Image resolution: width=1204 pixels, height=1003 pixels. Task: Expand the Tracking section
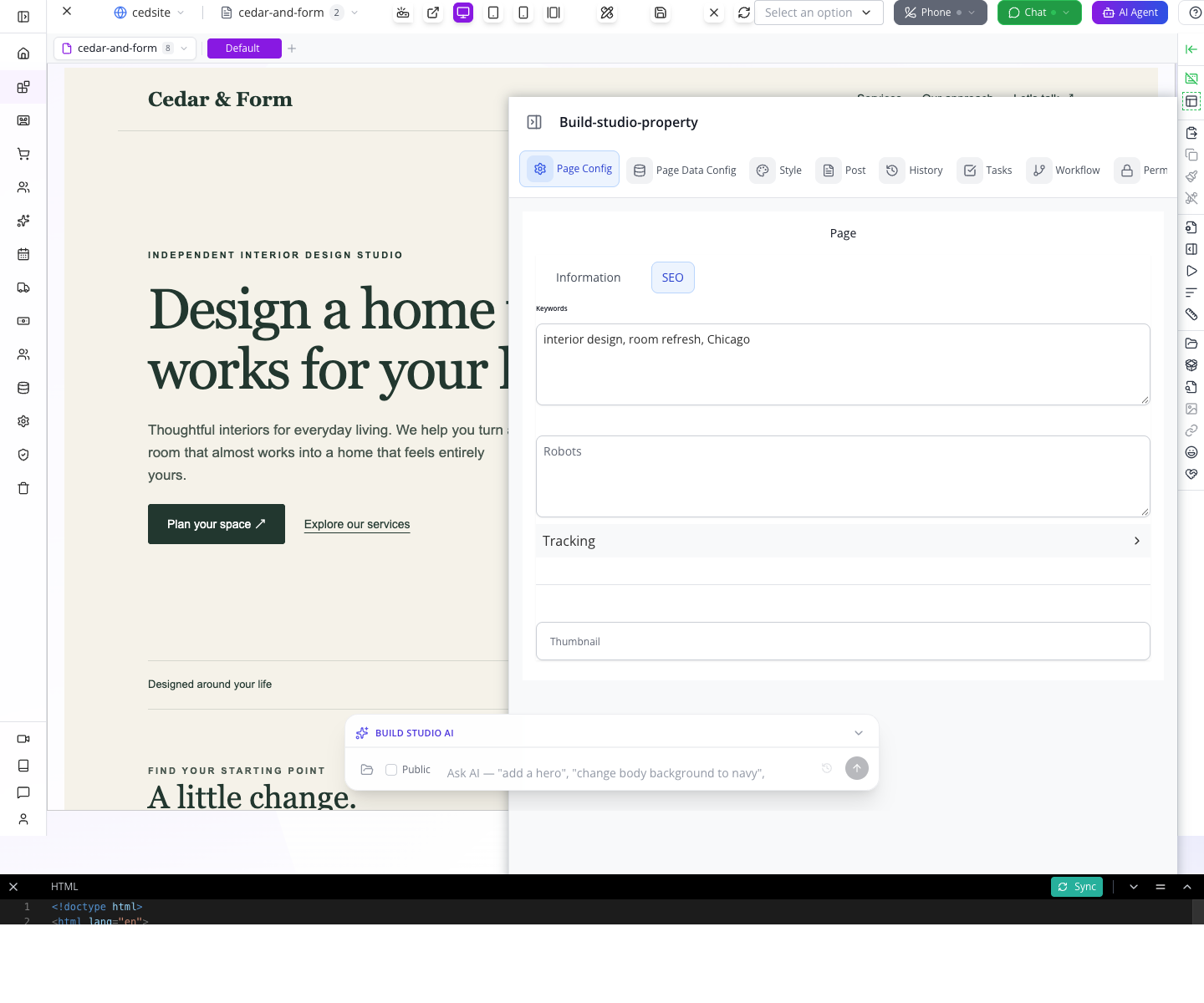[x=843, y=541]
